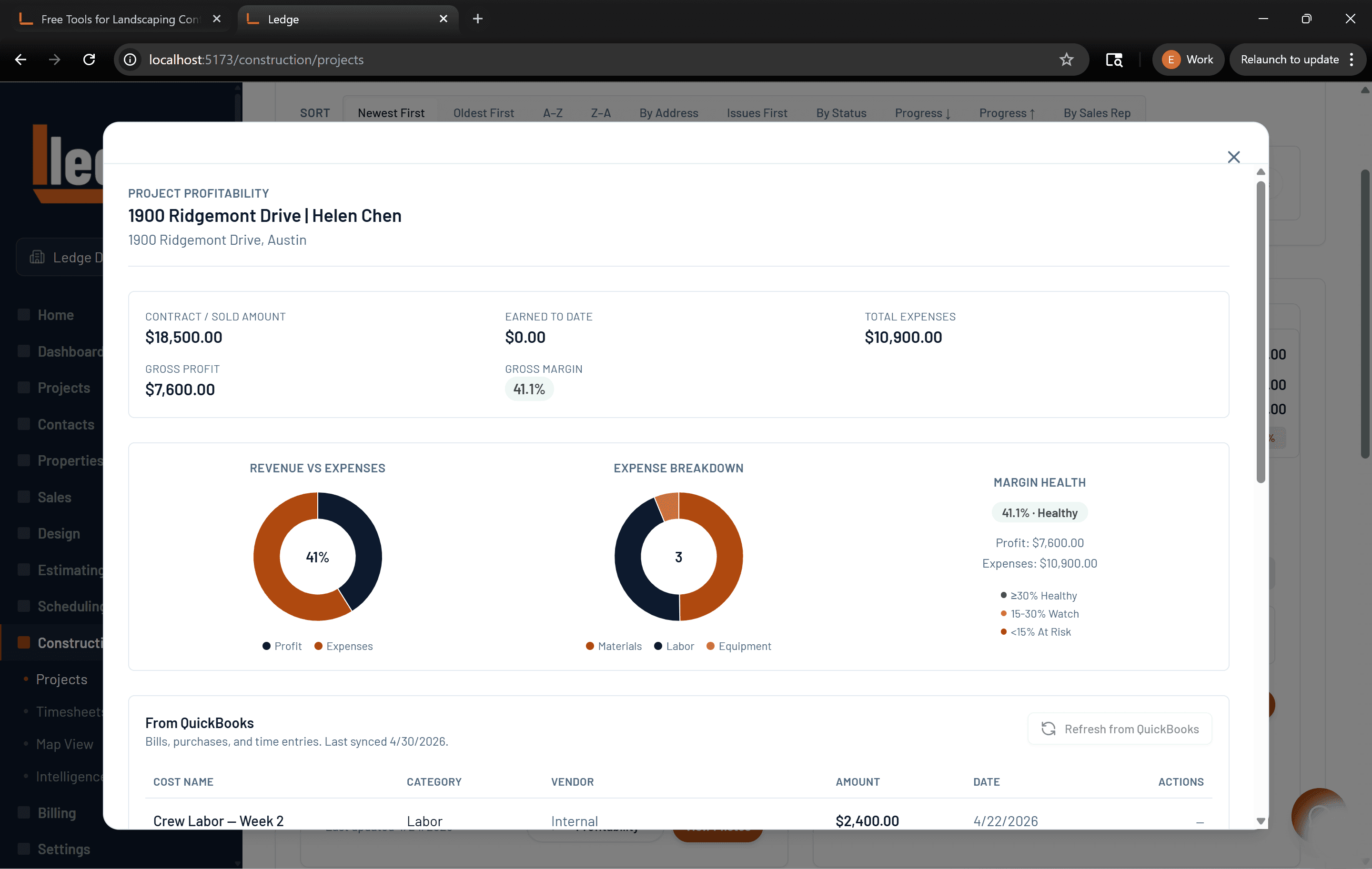1372x869 pixels.
Task: Open Home in the sidebar
Action: [x=55, y=315]
